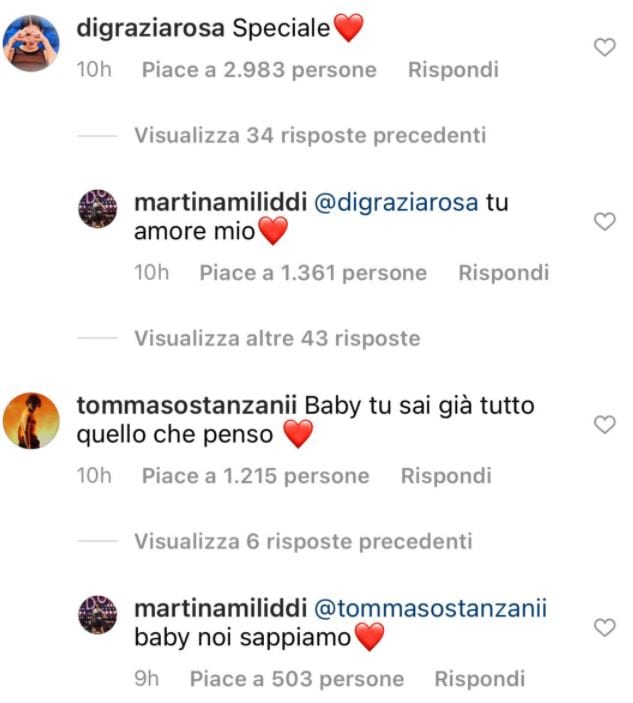Click Rispondi under 'baby noi sappiamo'
Viewport: 633px width, 703px height.
[480, 679]
